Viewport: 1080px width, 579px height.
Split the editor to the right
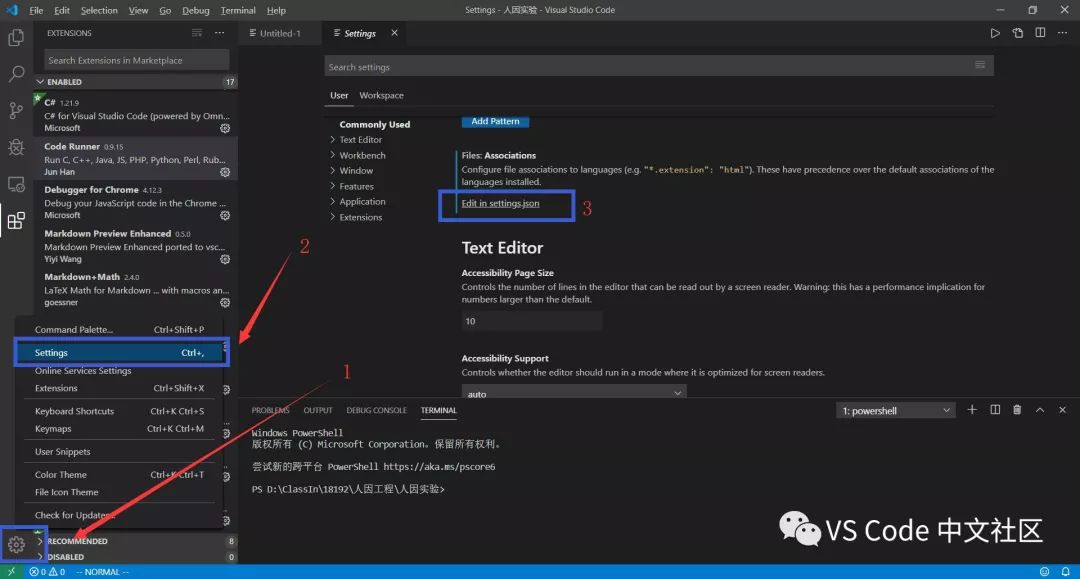1040,33
